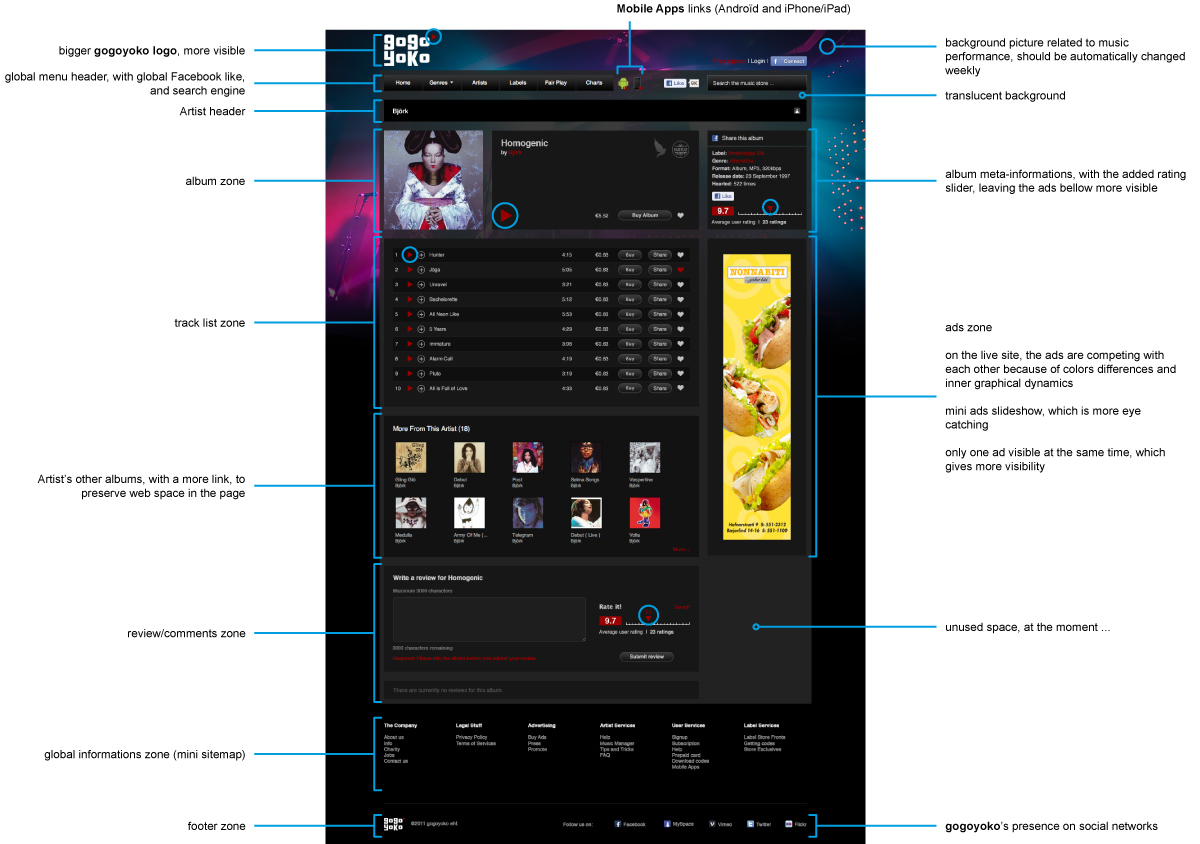
Task: Click the Vimeo icon in the footer
Action: coord(712,824)
